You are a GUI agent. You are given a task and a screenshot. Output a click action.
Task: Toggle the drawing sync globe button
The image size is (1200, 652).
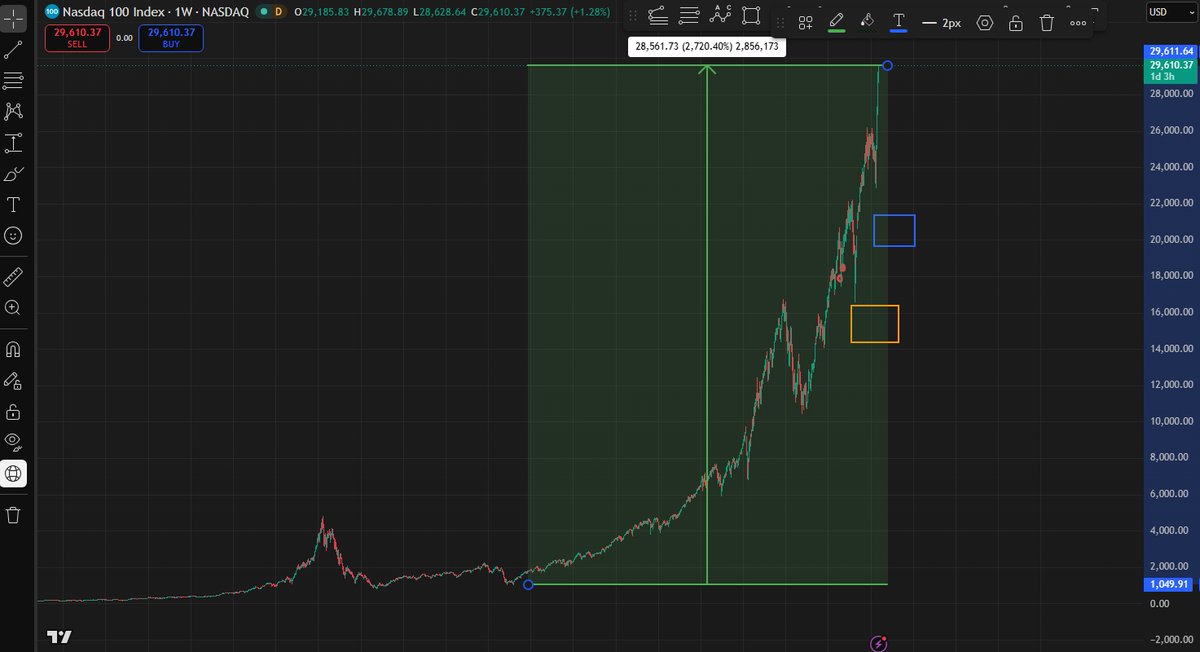14,473
